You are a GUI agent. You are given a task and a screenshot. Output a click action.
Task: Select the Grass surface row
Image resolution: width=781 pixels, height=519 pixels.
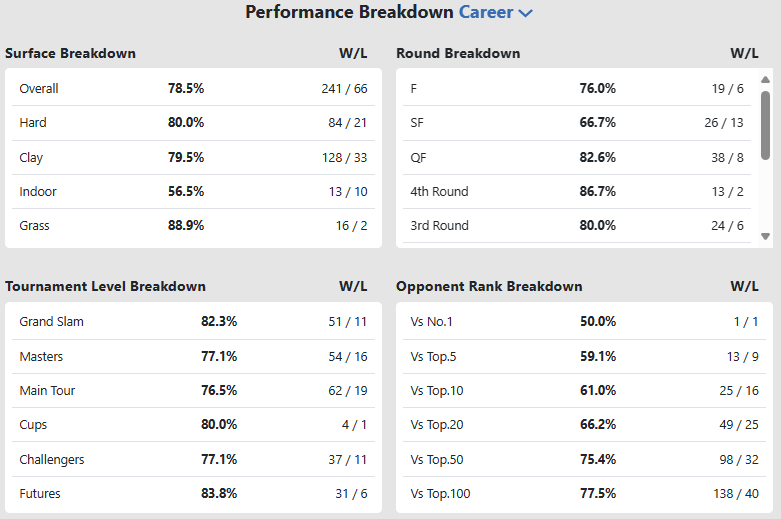tap(193, 225)
